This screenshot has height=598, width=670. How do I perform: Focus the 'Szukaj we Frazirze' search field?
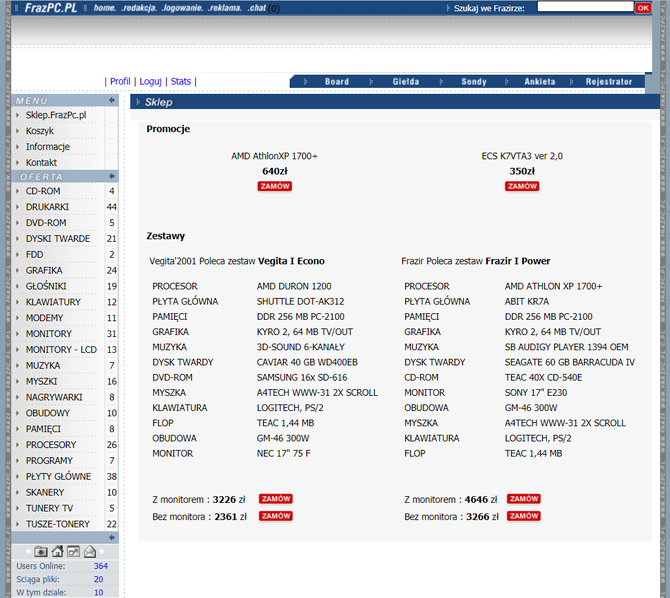[585, 7]
